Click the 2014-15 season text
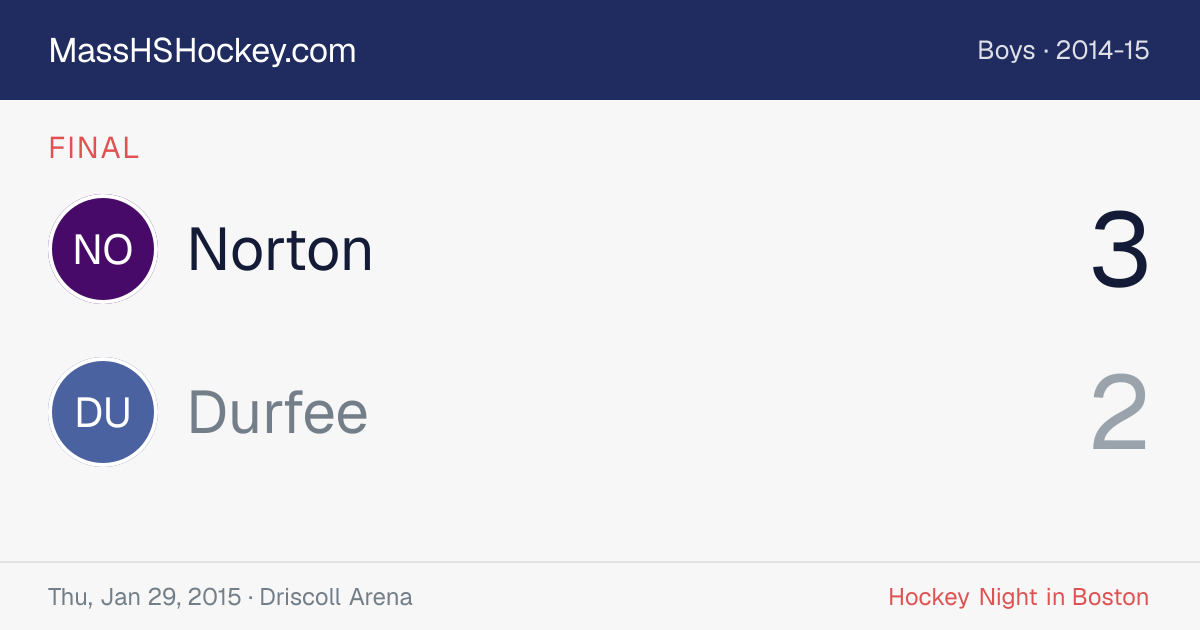This screenshot has width=1200, height=630. coord(1103,50)
